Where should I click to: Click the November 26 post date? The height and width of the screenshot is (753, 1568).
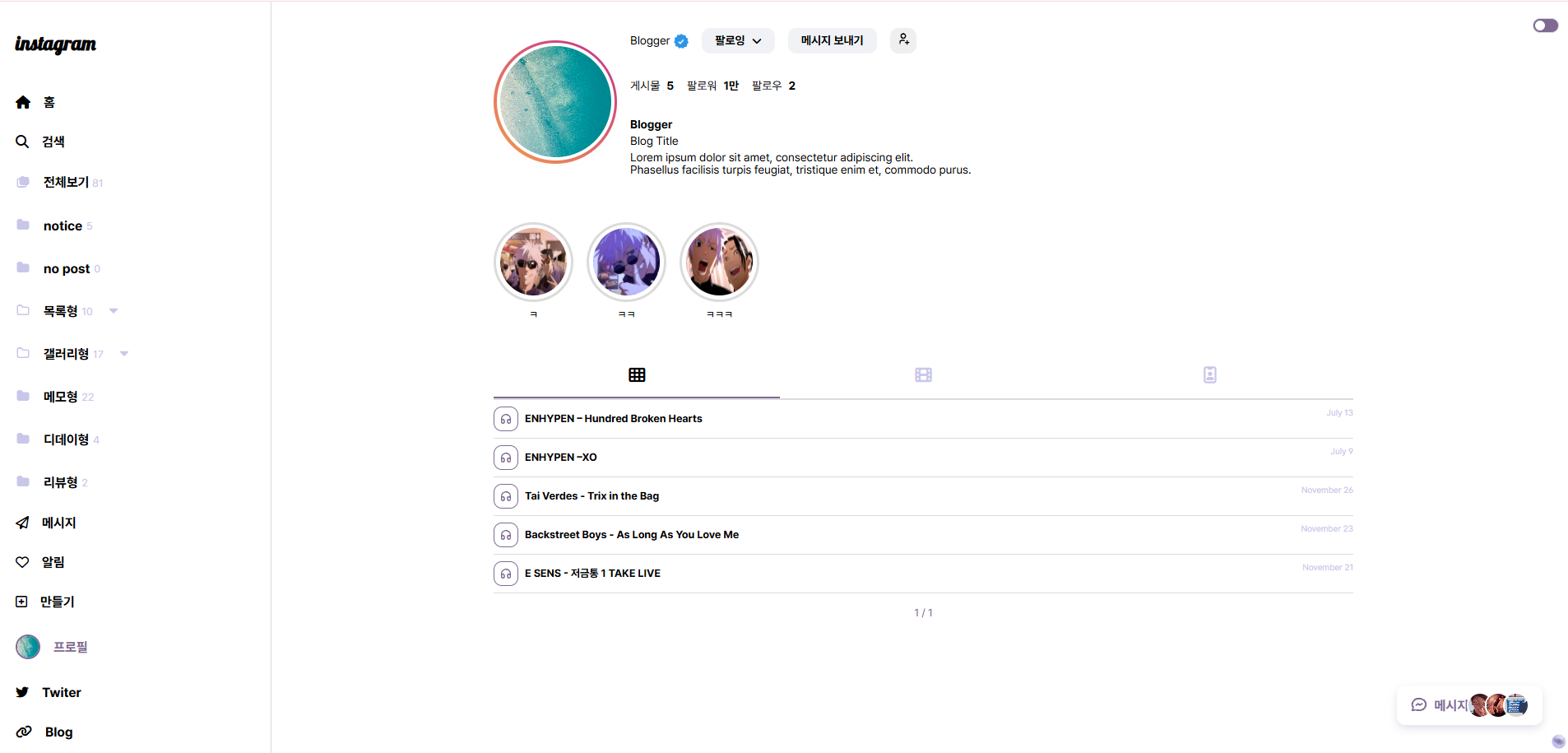point(1327,490)
